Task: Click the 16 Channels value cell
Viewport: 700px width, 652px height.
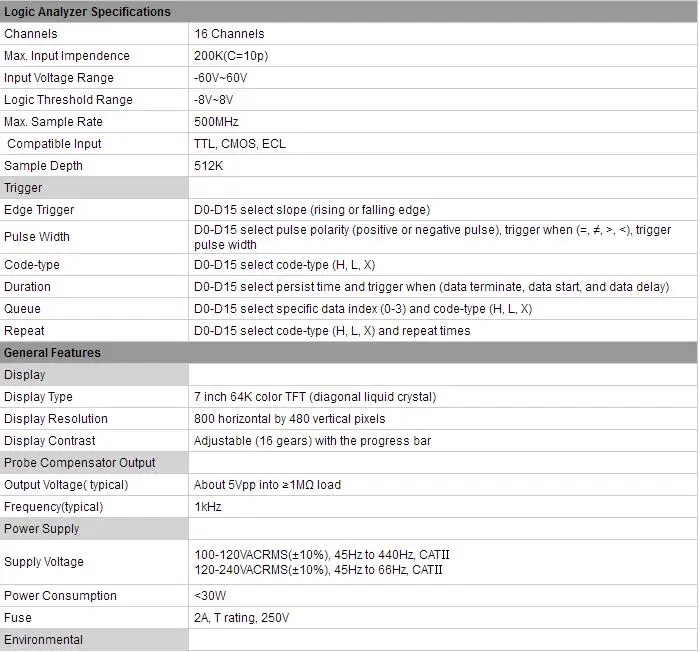Action: (229, 34)
